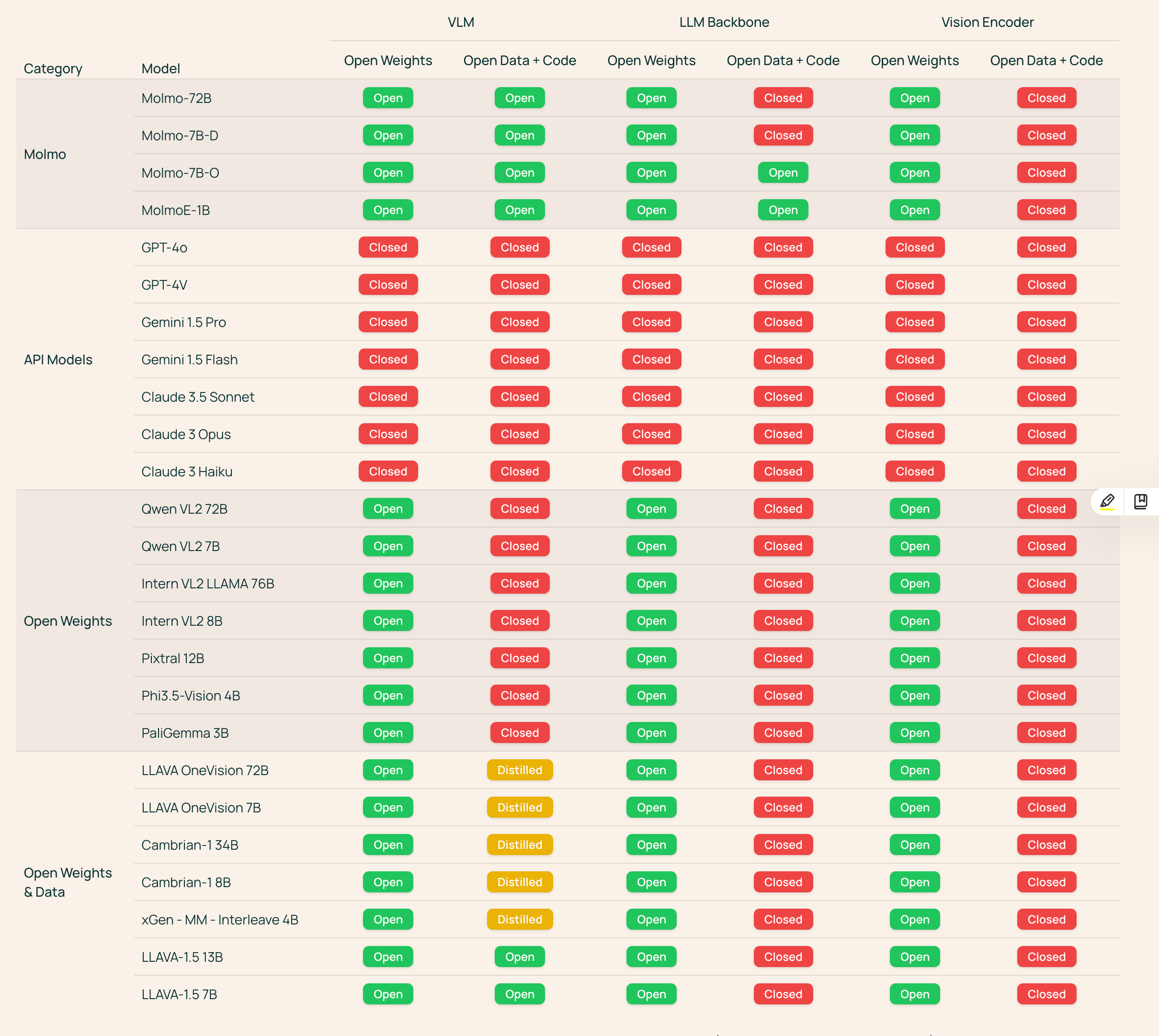Click Open Data + Code header under Vision Encoder
1159x1036 pixels.
click(1046, 60)
